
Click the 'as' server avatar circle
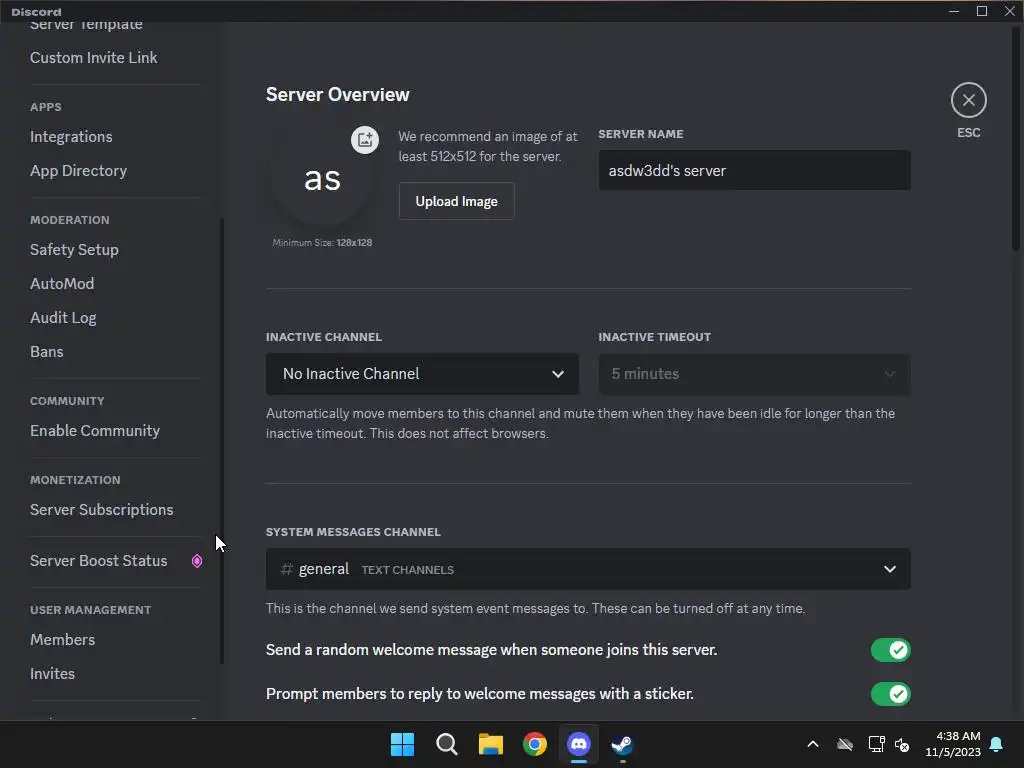(x=322, y=178)
